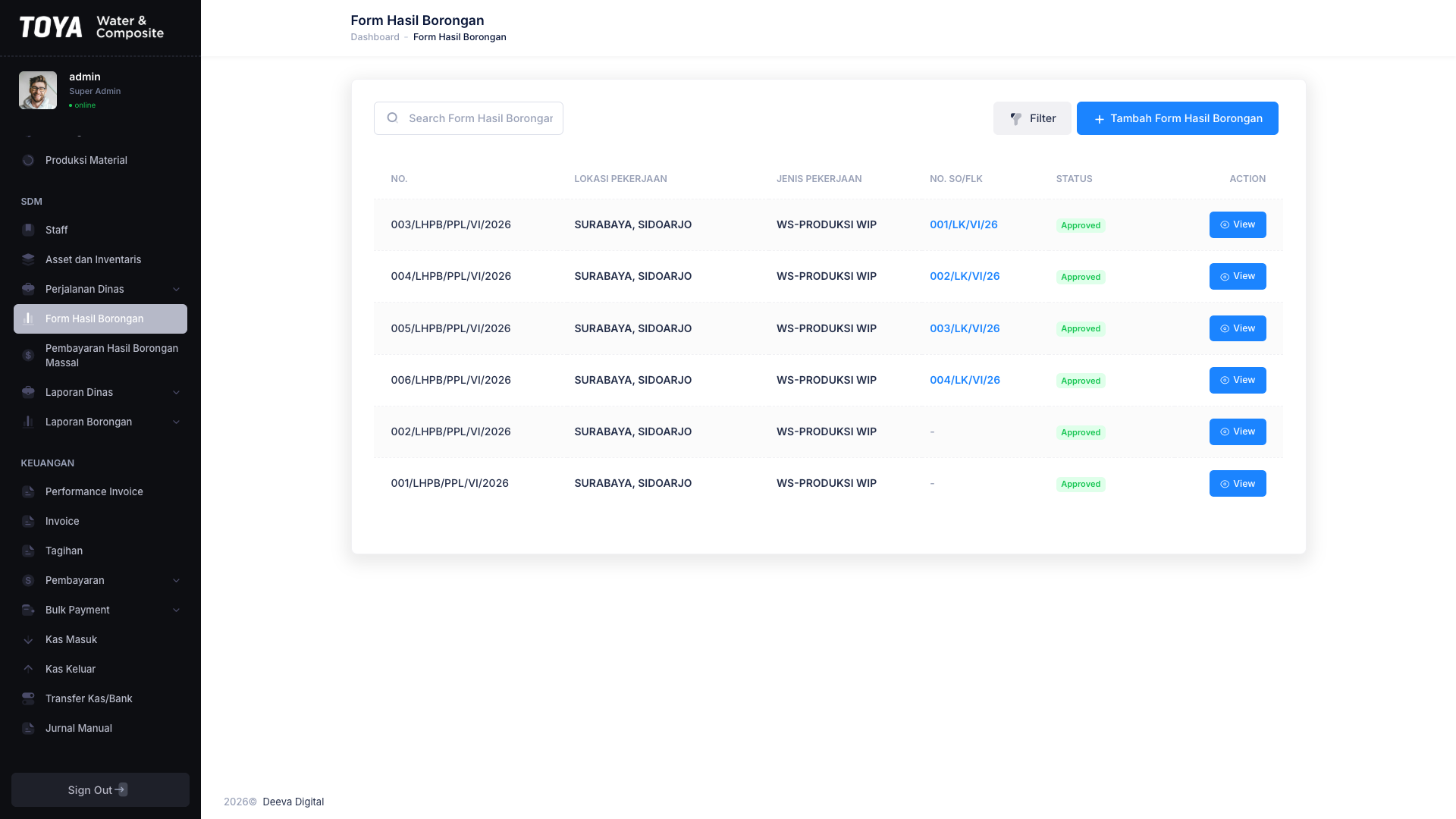Expand the Perjalanan Dinas submenu chevron

[176, 289]
